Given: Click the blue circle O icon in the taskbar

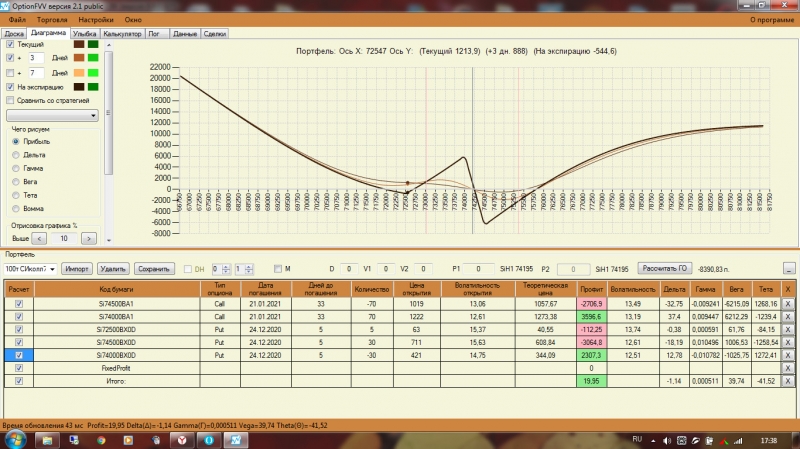Looking at the screenshot, I should coord(209,440).
